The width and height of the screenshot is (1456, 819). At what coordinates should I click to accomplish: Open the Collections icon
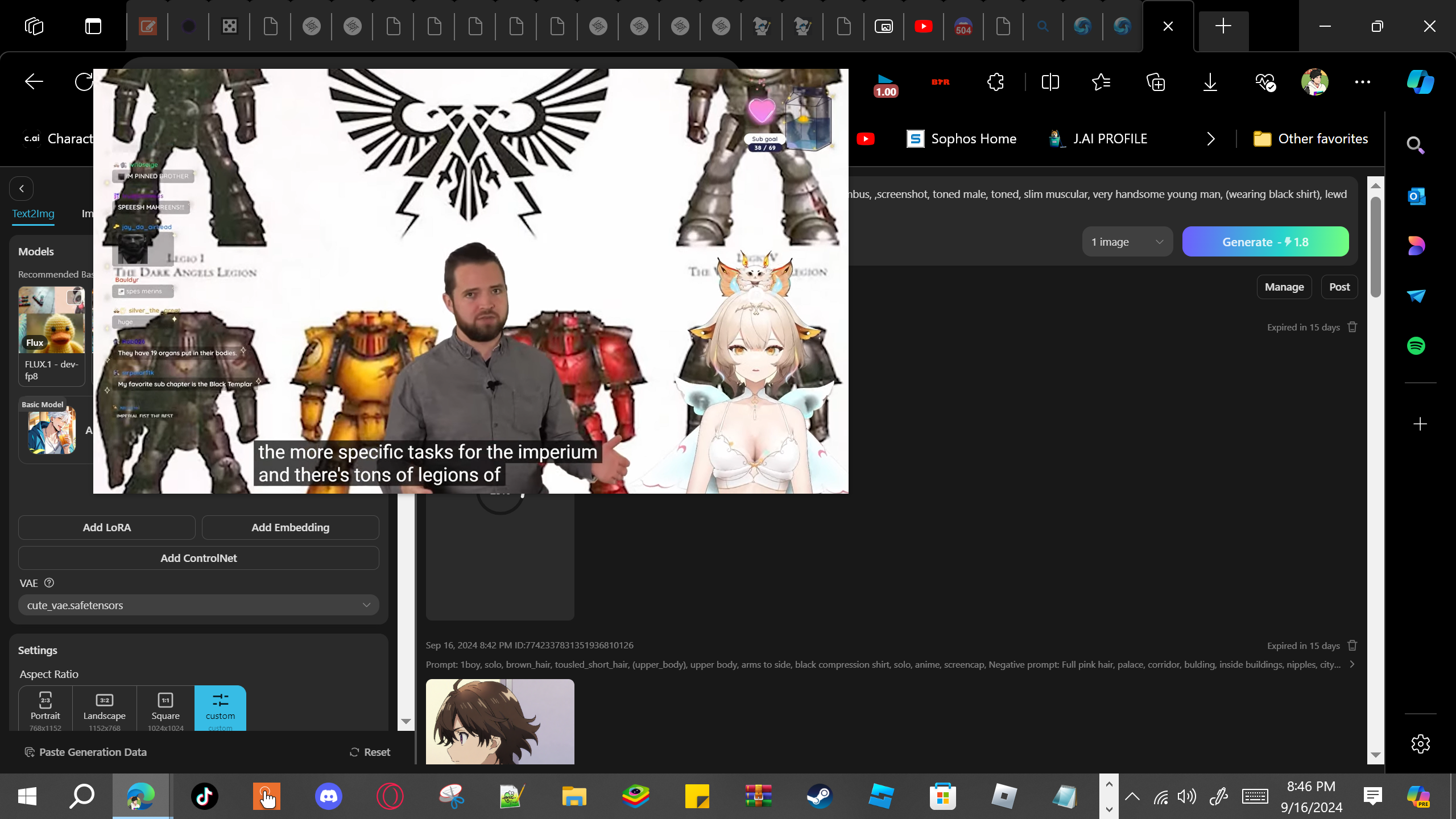tap(1156, 82)
